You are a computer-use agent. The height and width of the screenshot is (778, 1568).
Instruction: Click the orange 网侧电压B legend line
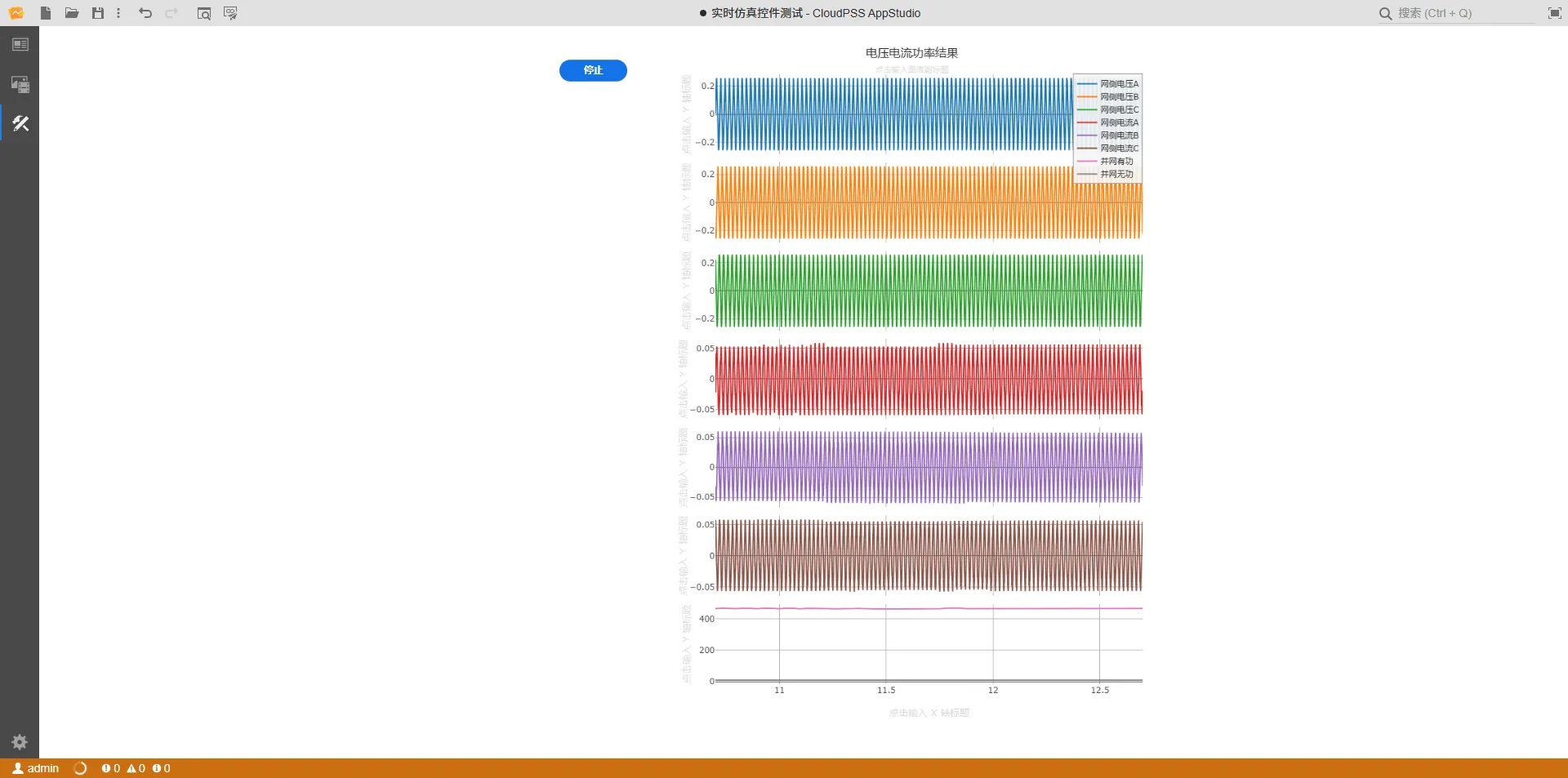pos(1087,97)
